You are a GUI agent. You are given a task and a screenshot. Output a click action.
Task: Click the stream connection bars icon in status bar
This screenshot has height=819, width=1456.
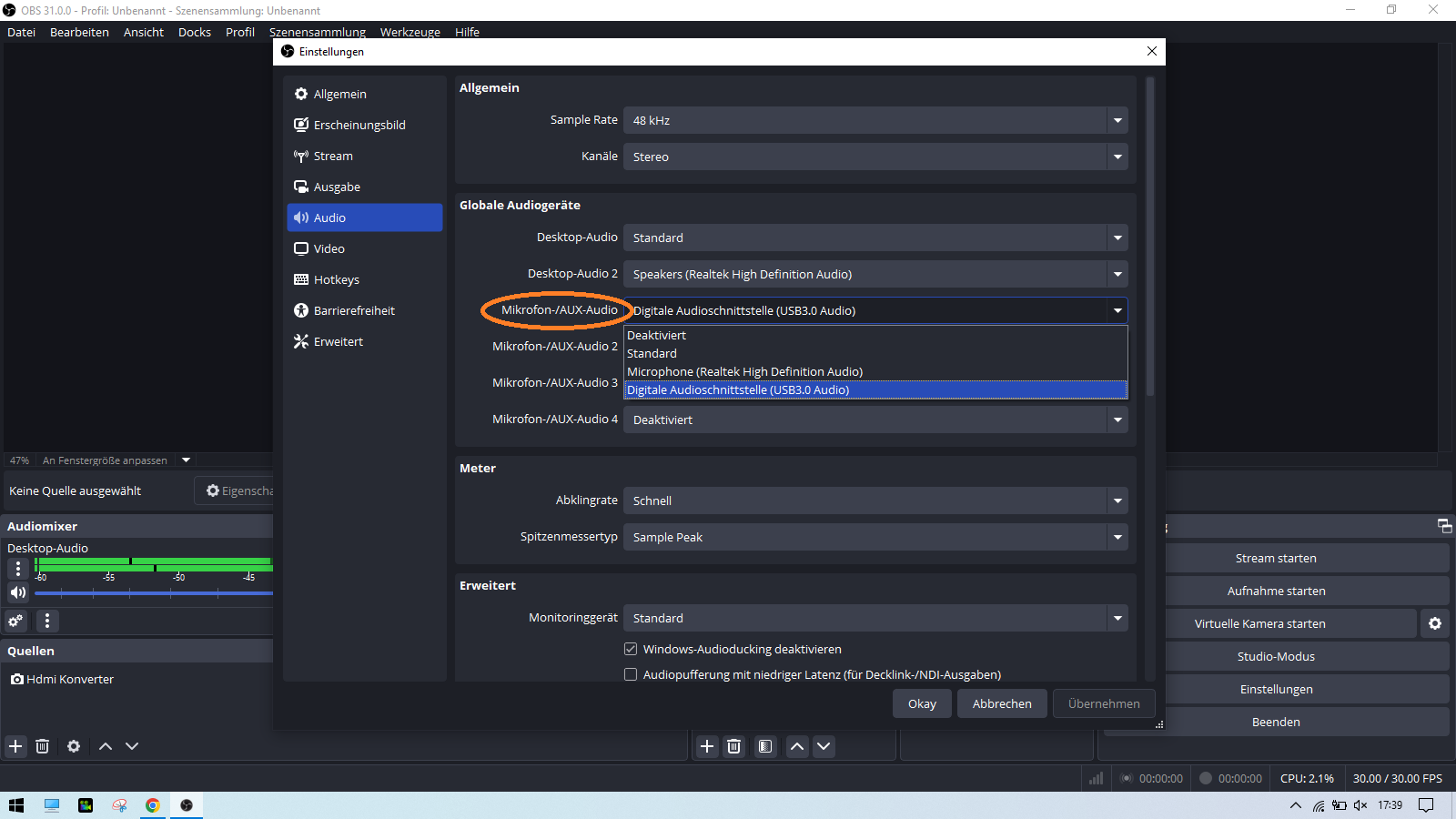click(1097, 778)
